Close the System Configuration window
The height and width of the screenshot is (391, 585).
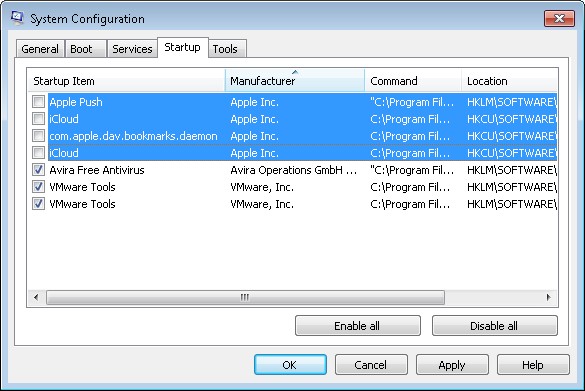point(559,18)
